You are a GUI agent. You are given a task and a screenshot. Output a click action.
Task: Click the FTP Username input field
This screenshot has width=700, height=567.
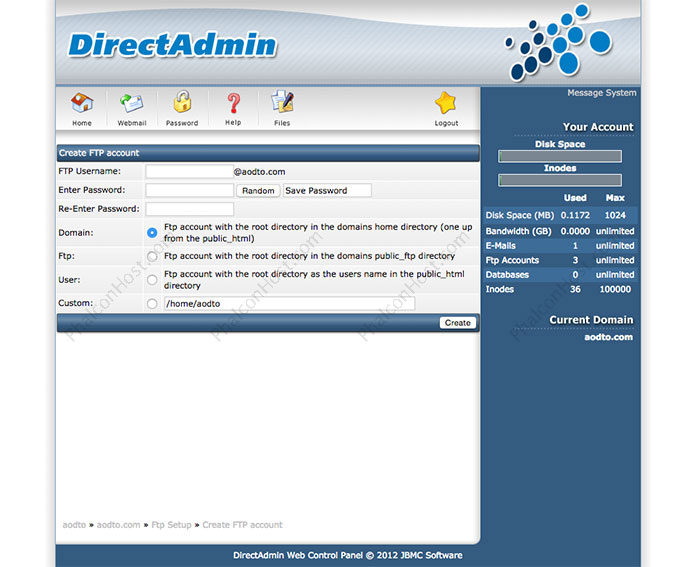click(189, 171)
